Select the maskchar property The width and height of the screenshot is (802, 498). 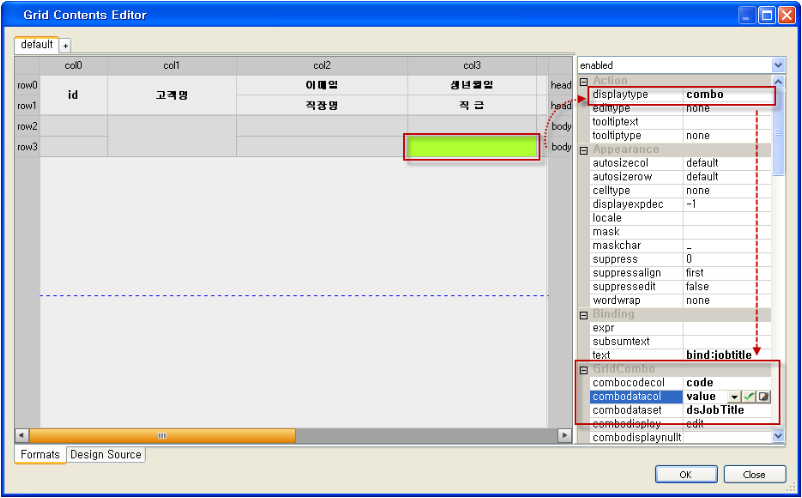point(680,246)
